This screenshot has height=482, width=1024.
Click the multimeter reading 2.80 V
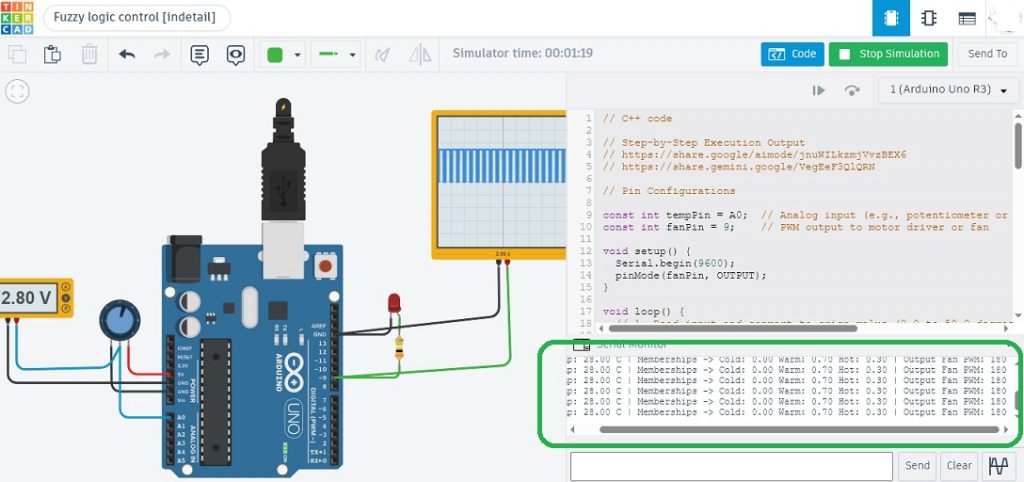pyautogui.click(x=27, y=298)
